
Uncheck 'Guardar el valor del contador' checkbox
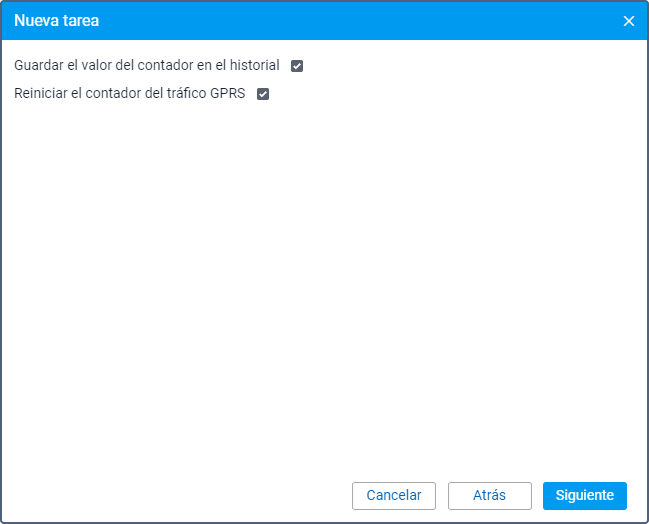point(297,66)
